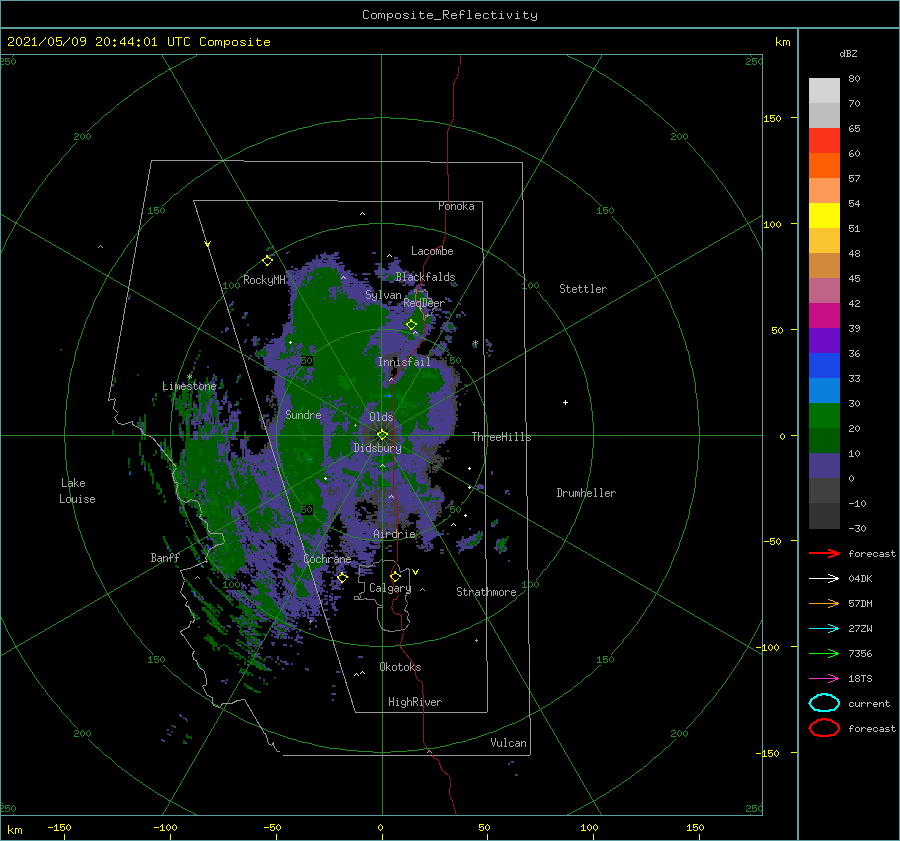Click the Didsbury label
Image resolution: width=900 pixels, height=841 pixels.
[x=377, y=448]
